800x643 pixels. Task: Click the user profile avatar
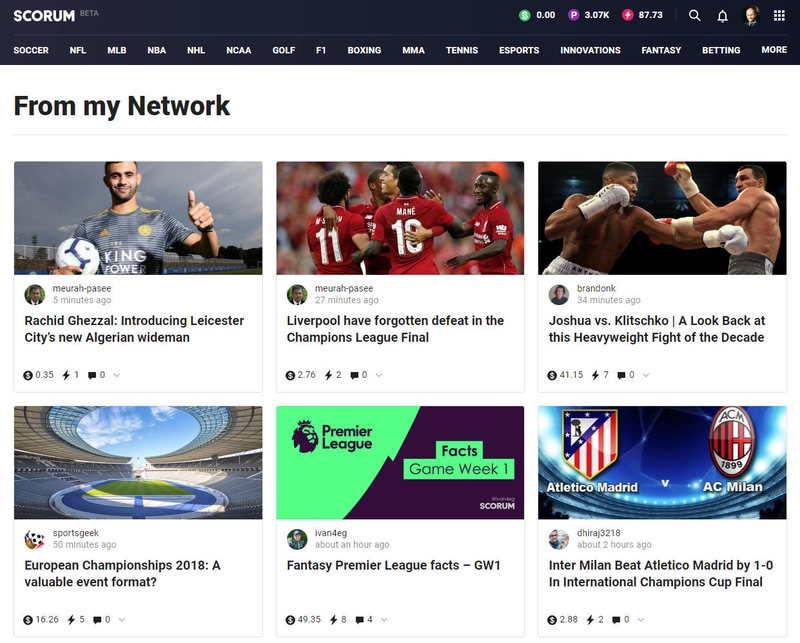(x=751, y=15)
